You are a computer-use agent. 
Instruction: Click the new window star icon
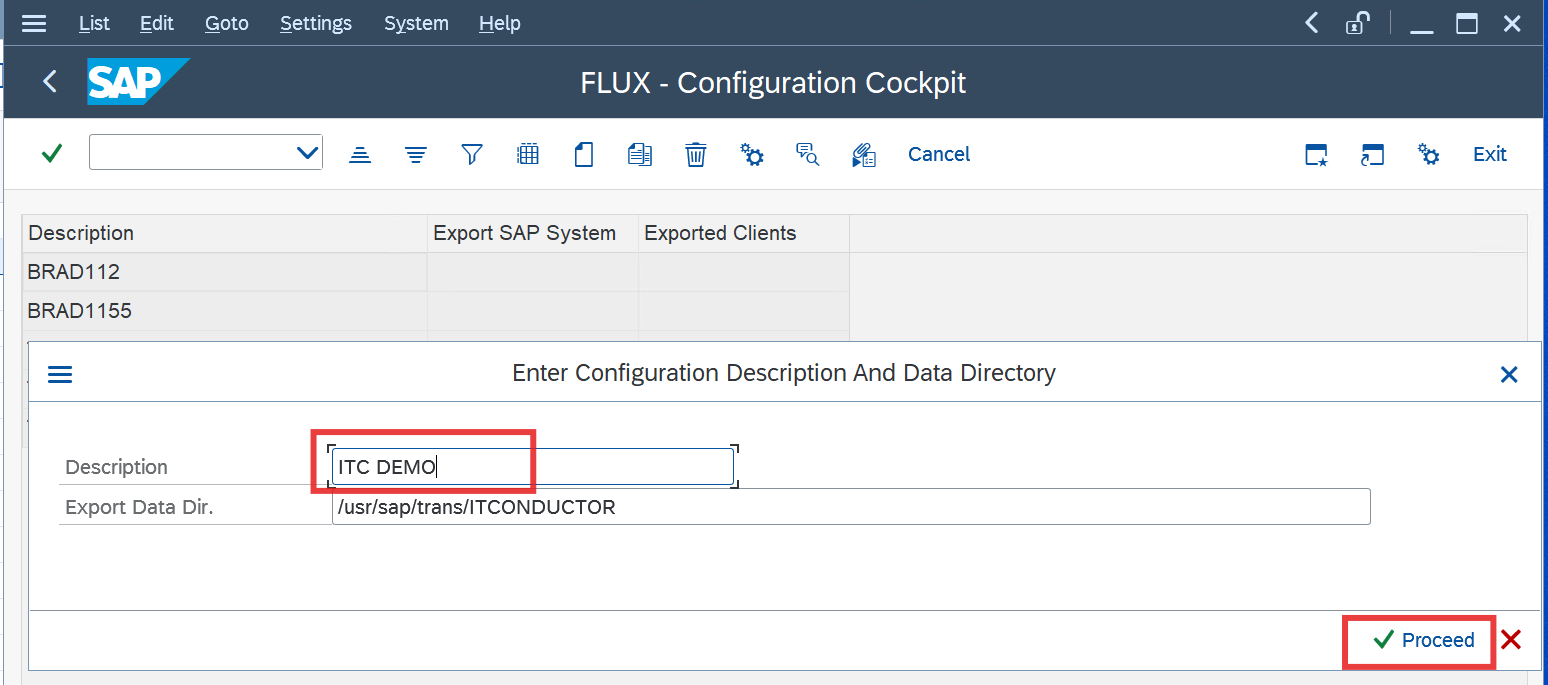point(1317,155)
